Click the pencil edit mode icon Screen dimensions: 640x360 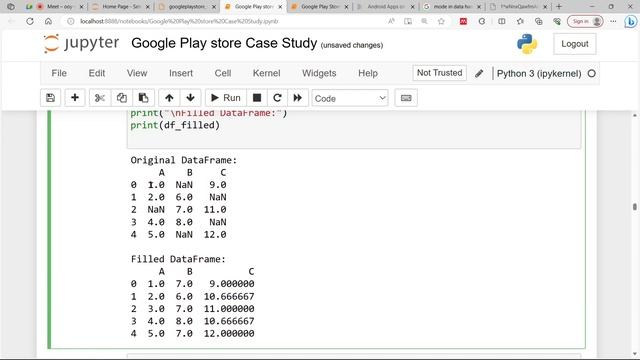click(479, 73)
